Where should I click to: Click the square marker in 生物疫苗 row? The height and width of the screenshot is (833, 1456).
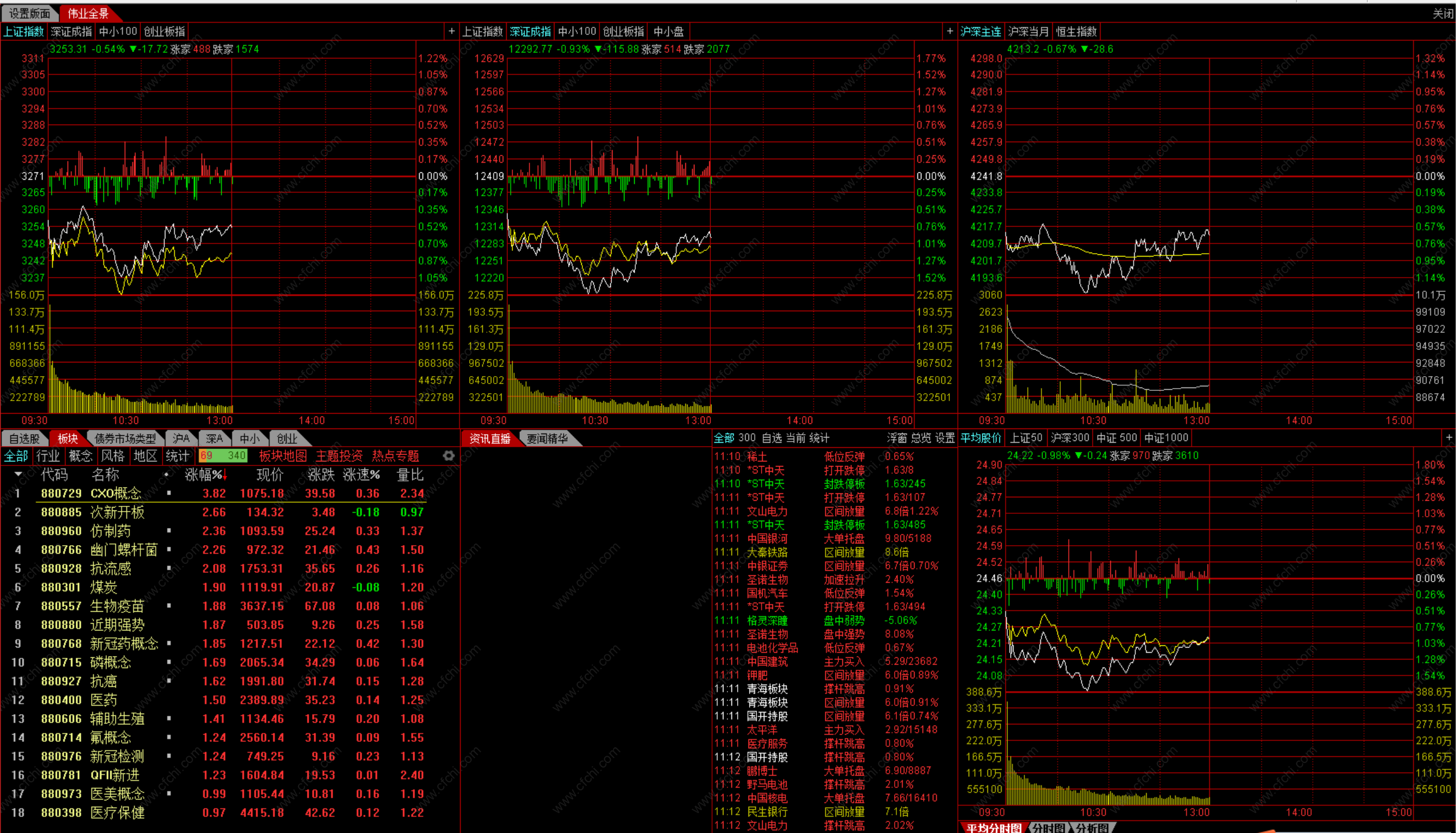pyautogui.click(x=169, y=605)
